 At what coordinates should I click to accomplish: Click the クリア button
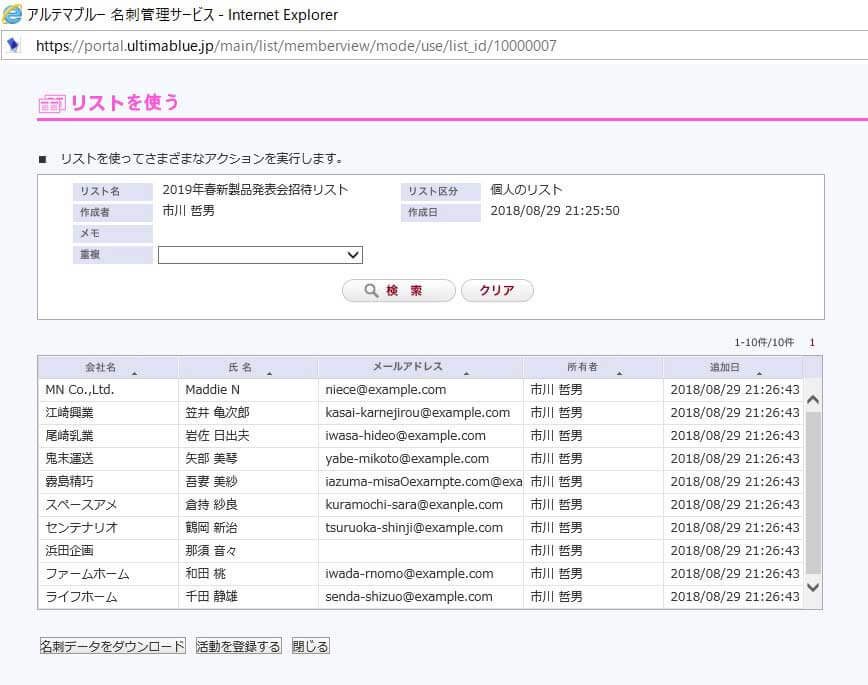tap(497, 290)
